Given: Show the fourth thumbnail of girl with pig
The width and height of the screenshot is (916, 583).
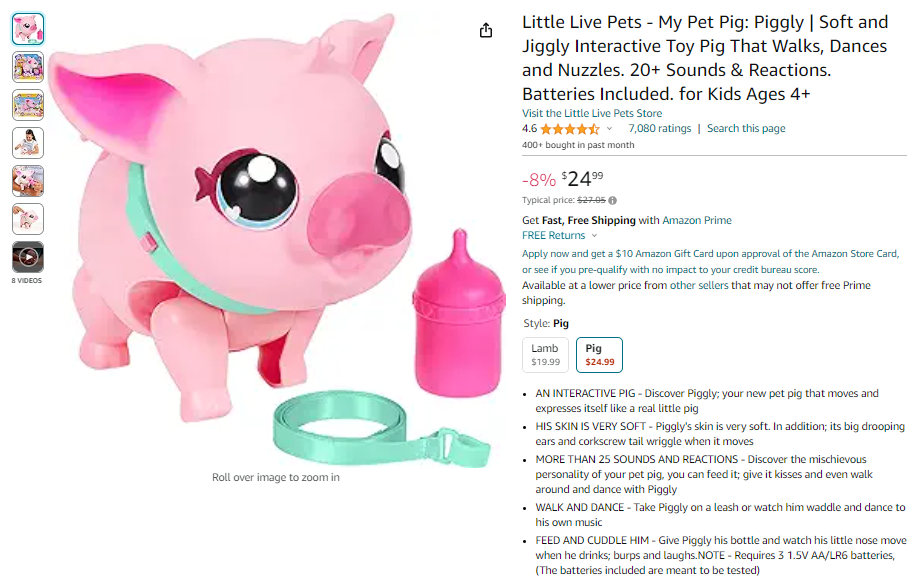Looking at the screenshot, I should pyautogui.click(x=28, y=143).
